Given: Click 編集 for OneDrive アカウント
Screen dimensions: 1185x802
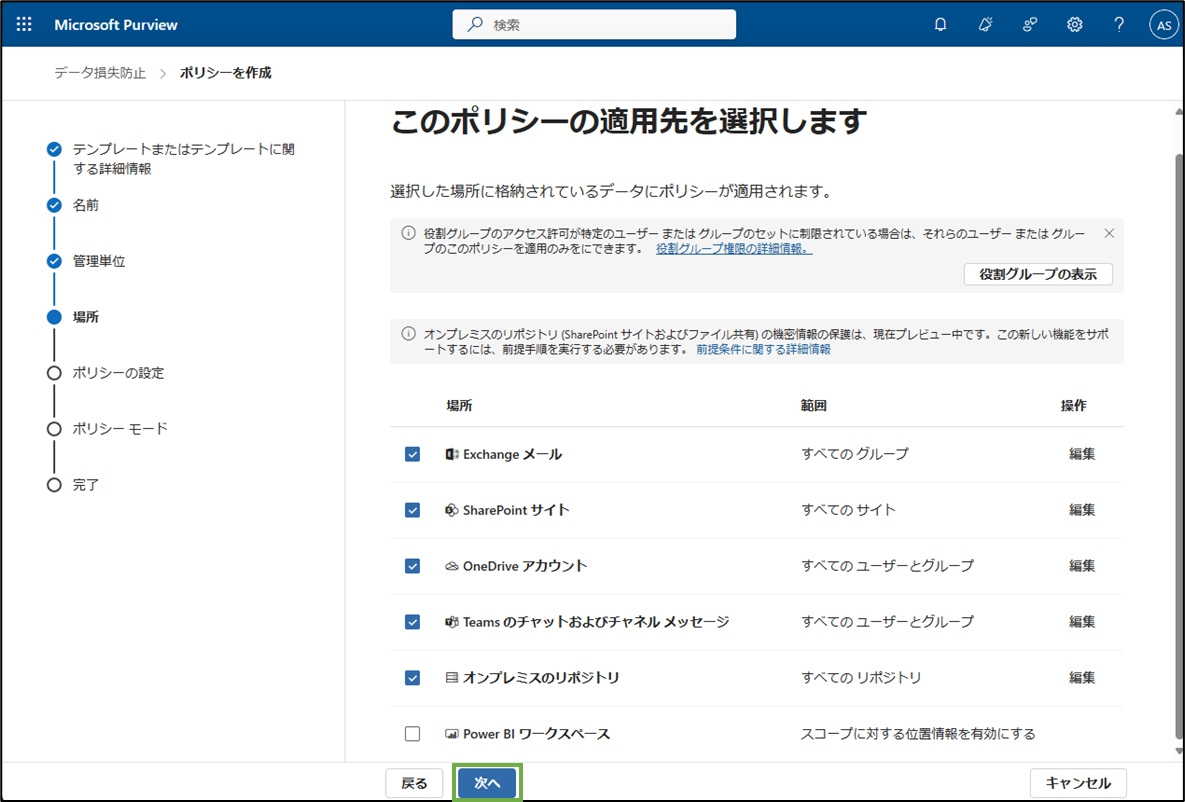Looking at the screenshot, I should (x=1082, y=566).
